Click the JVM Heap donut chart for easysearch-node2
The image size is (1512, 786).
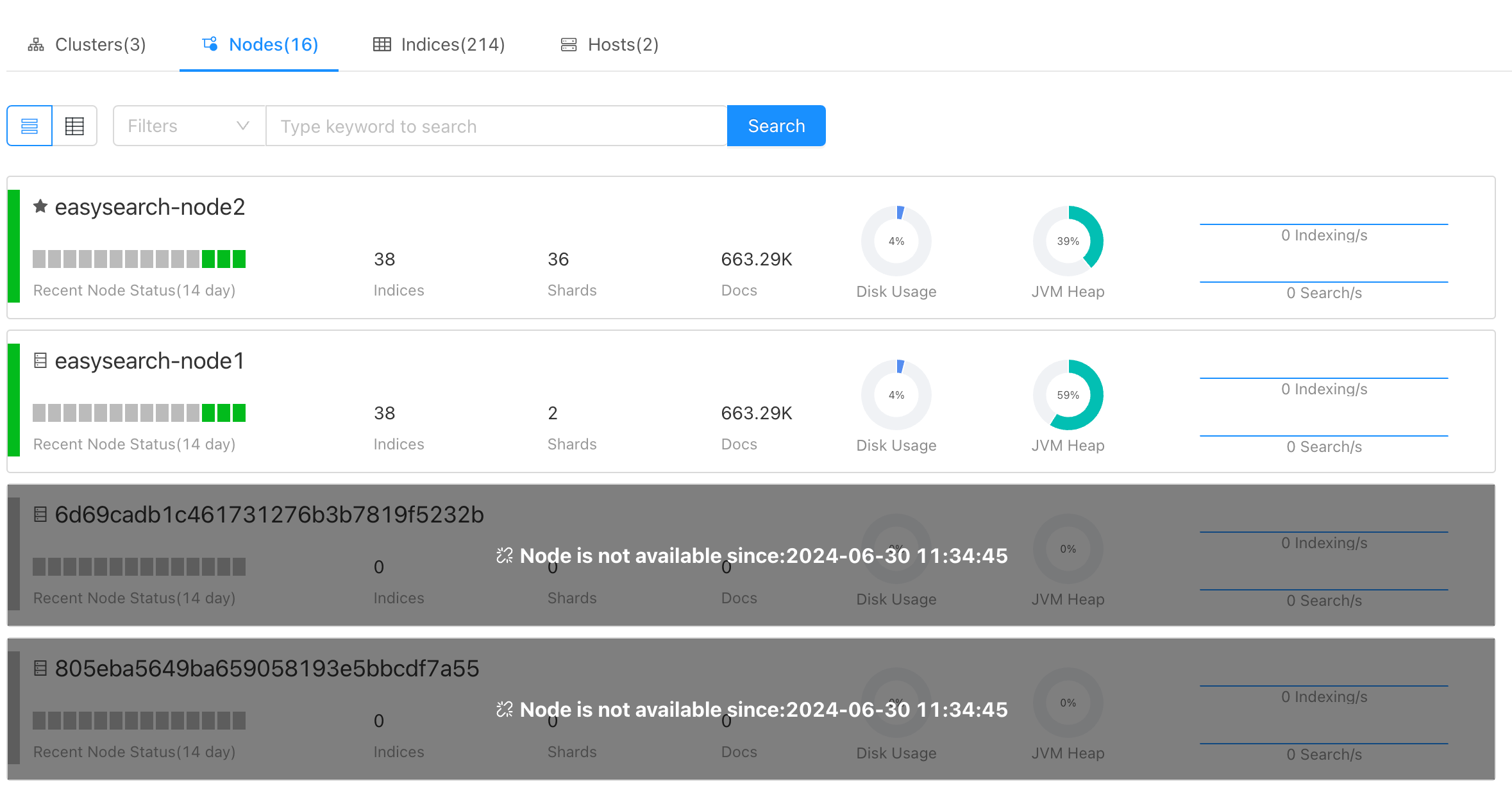tap(1068, 240)
